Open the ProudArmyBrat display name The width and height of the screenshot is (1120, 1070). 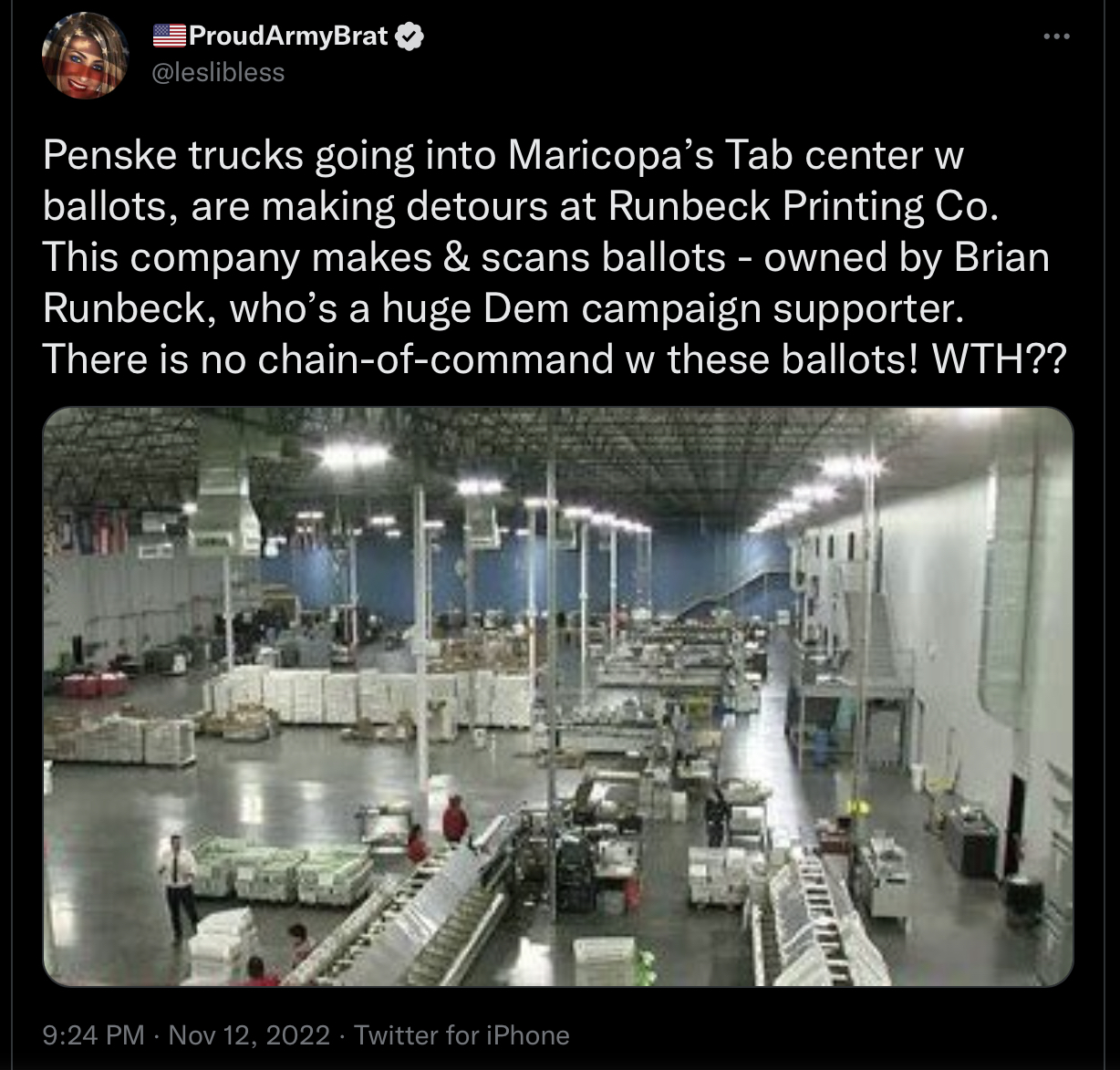tap(288, 36)
